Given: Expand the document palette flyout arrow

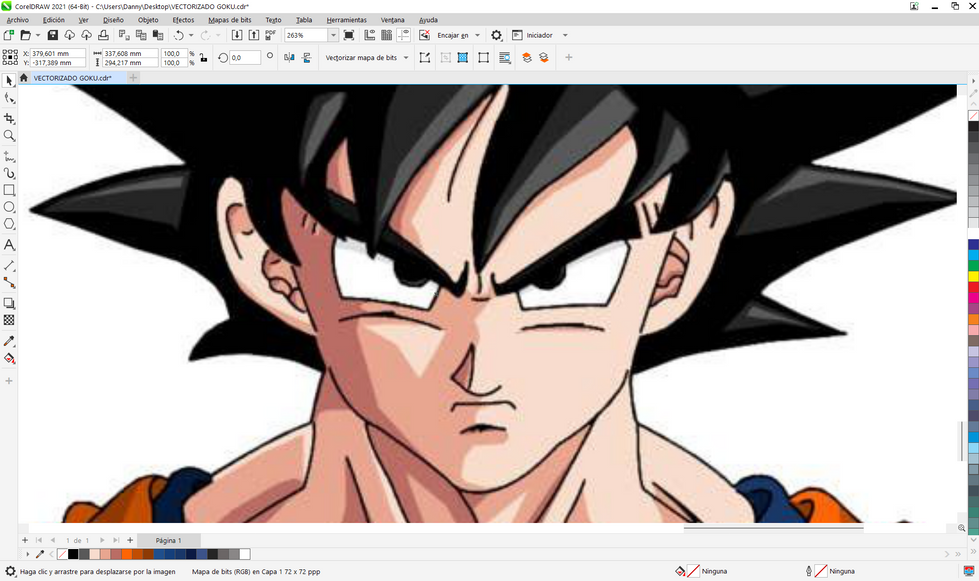Looking at the screenshot, I should [x=27, y=554].
